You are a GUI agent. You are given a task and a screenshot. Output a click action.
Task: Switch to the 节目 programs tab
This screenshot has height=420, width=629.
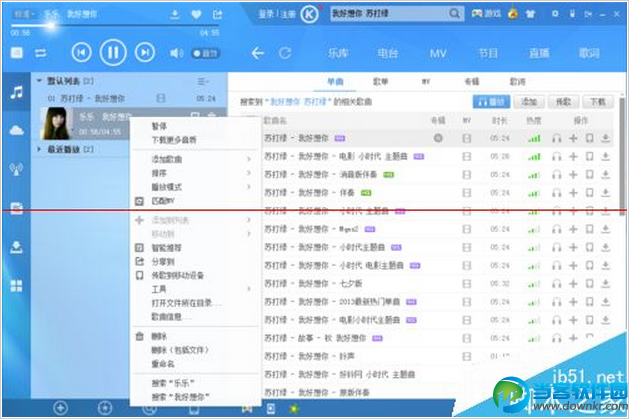tap(488, 53)
